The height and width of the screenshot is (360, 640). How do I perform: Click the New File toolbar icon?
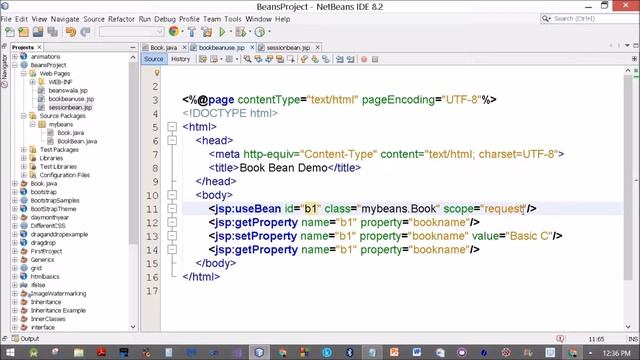pyautogui.click(x=9, y=32)
